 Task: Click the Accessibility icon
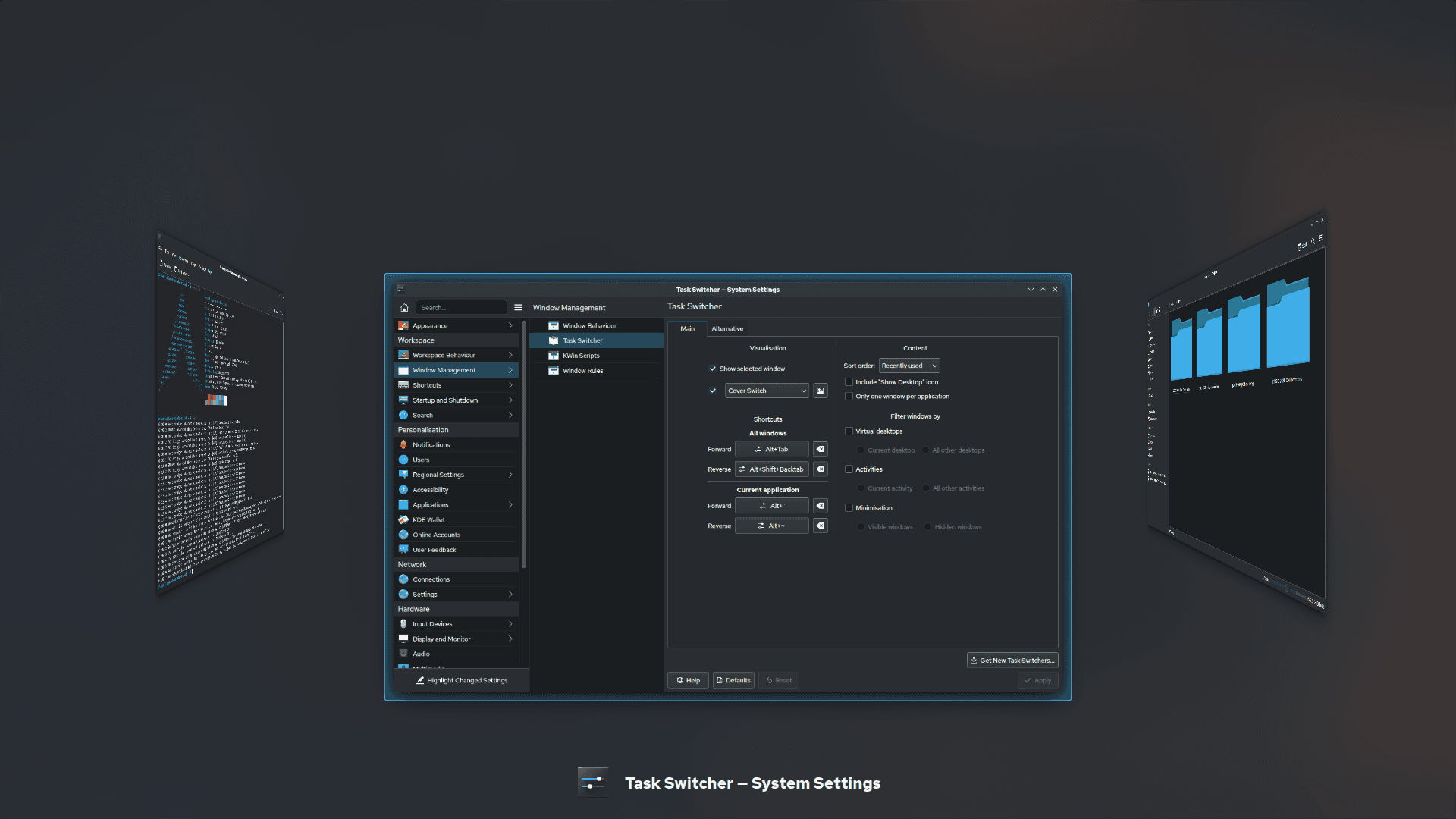[x=403, y=490]
